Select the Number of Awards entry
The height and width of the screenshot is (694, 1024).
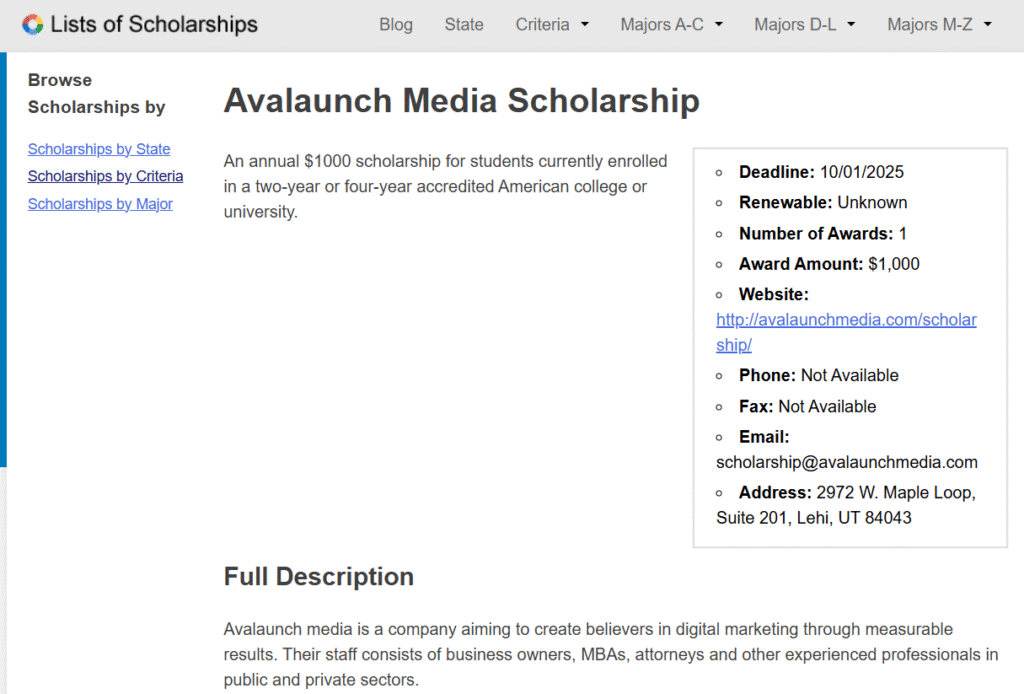[822, 234]
